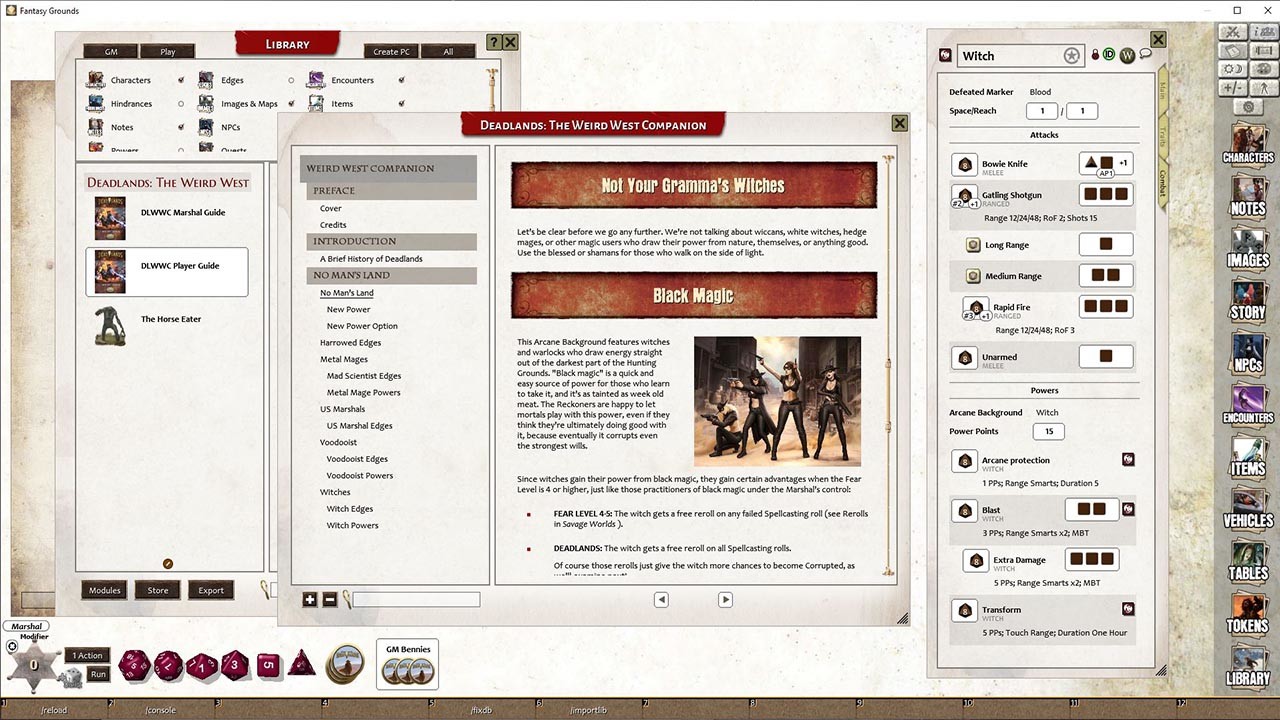Click the speech bubble icon on Witch sheet

1146,54
